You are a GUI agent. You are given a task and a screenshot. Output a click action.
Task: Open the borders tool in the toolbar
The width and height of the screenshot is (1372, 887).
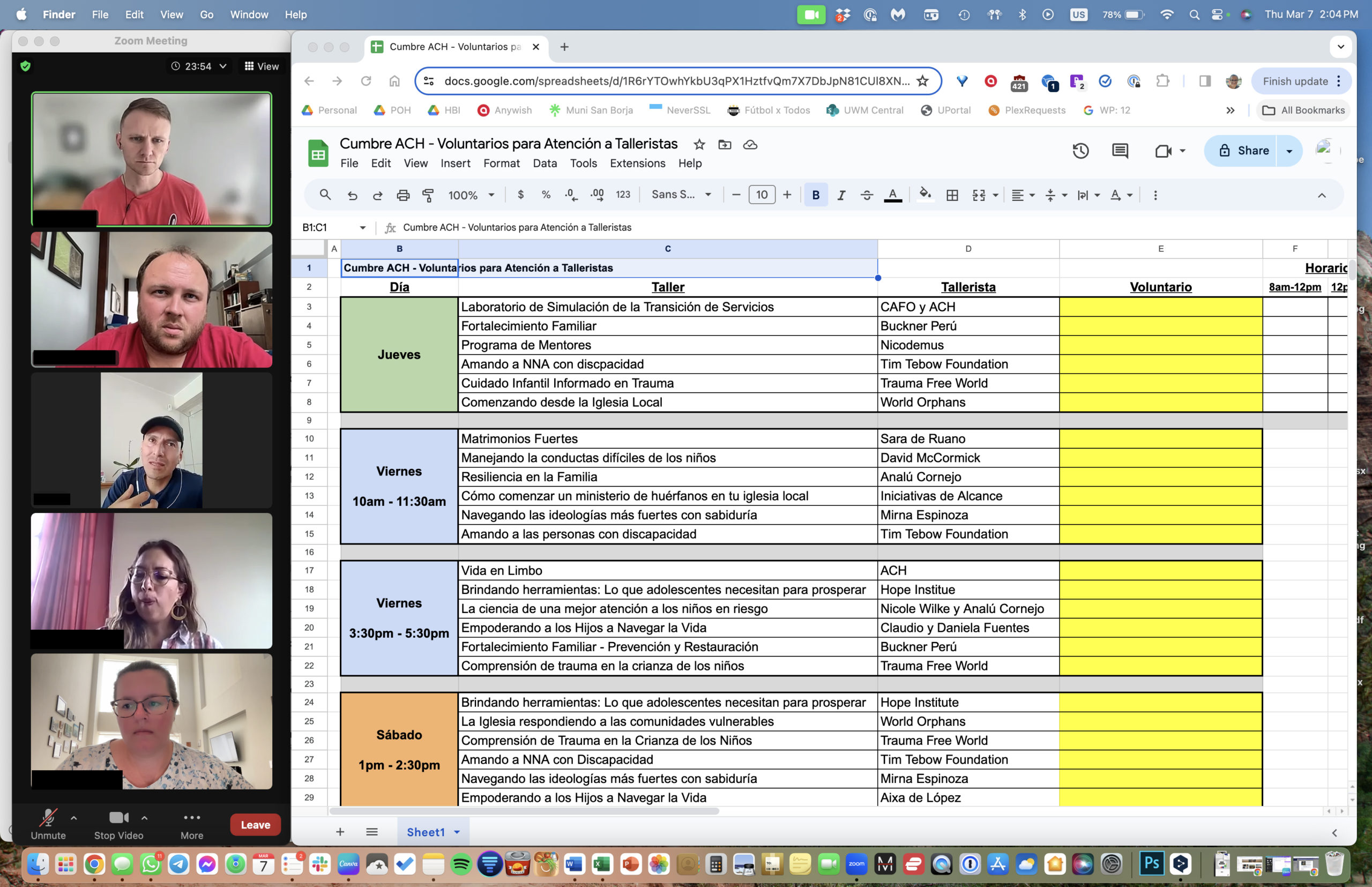click(x=952, y=195)
